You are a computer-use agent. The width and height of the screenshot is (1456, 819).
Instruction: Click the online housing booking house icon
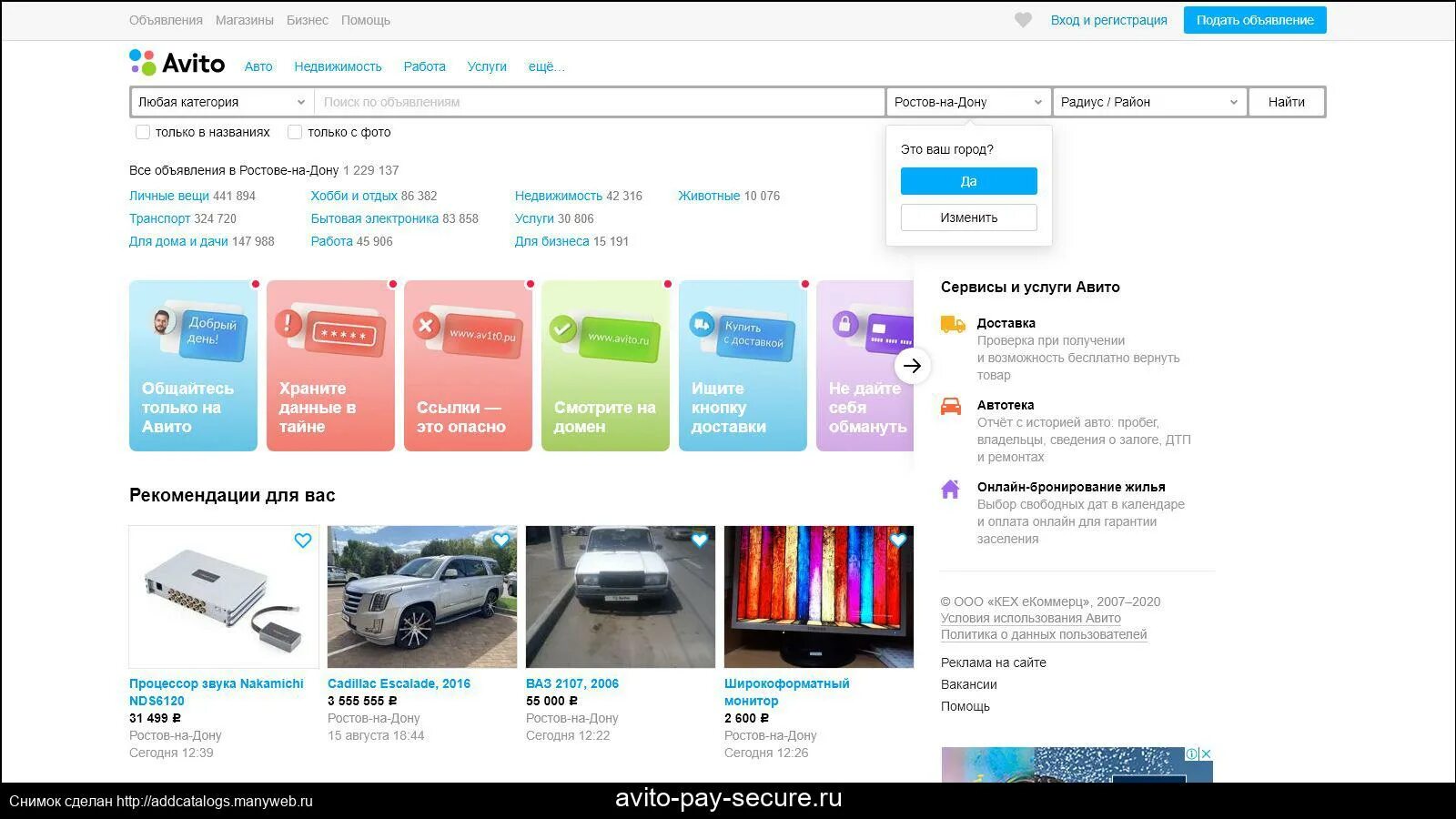point(950,489)
